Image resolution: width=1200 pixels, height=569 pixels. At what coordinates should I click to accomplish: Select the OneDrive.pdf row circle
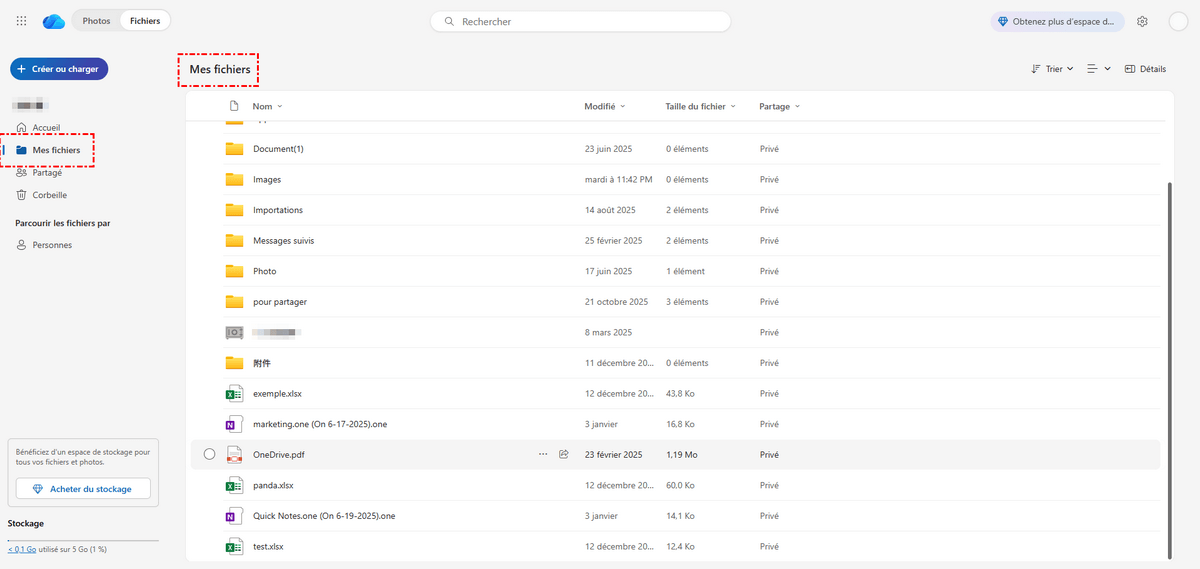pyautogui.click(x=209, y=454)
